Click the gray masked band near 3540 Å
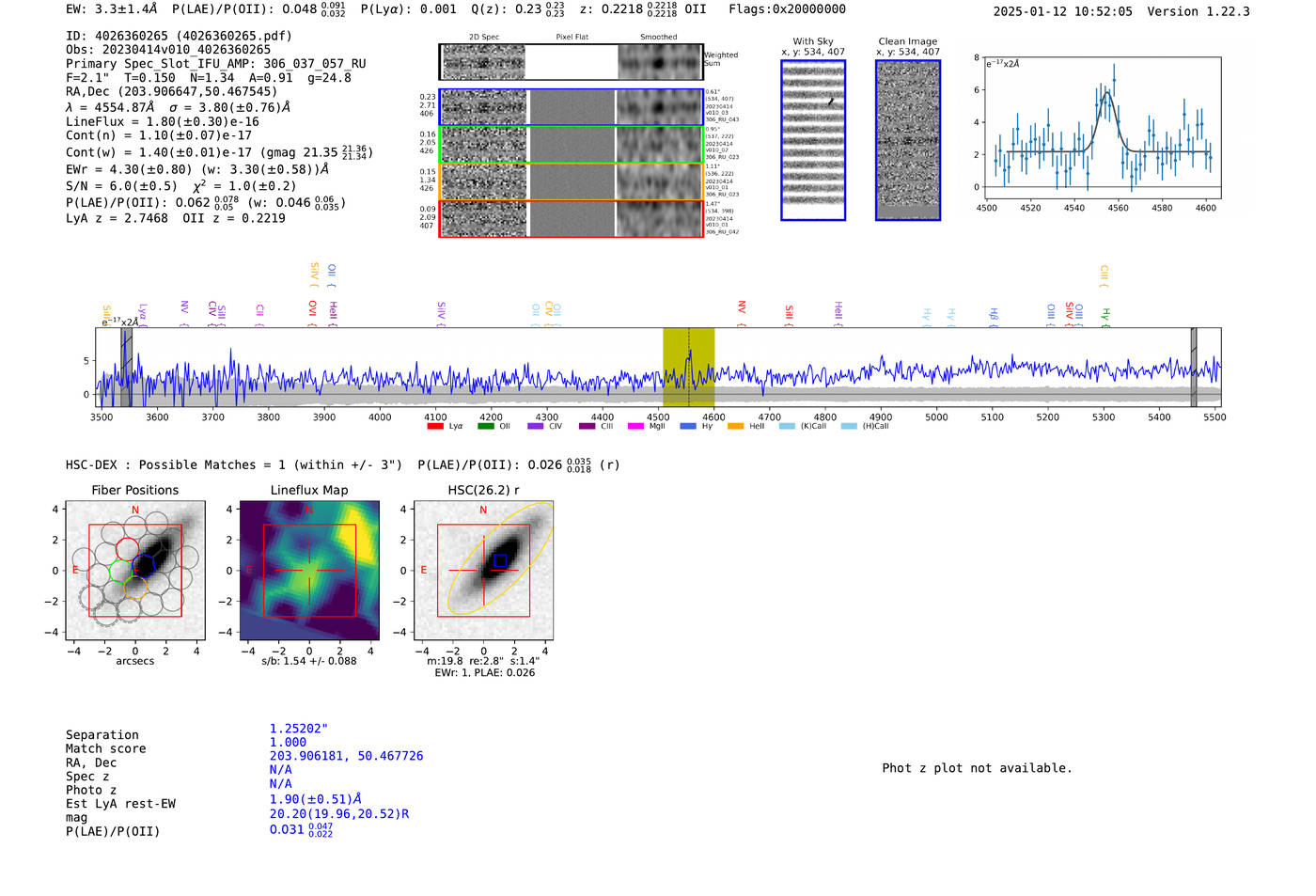Screen dimensions: 1316x896 pos(126,368)
